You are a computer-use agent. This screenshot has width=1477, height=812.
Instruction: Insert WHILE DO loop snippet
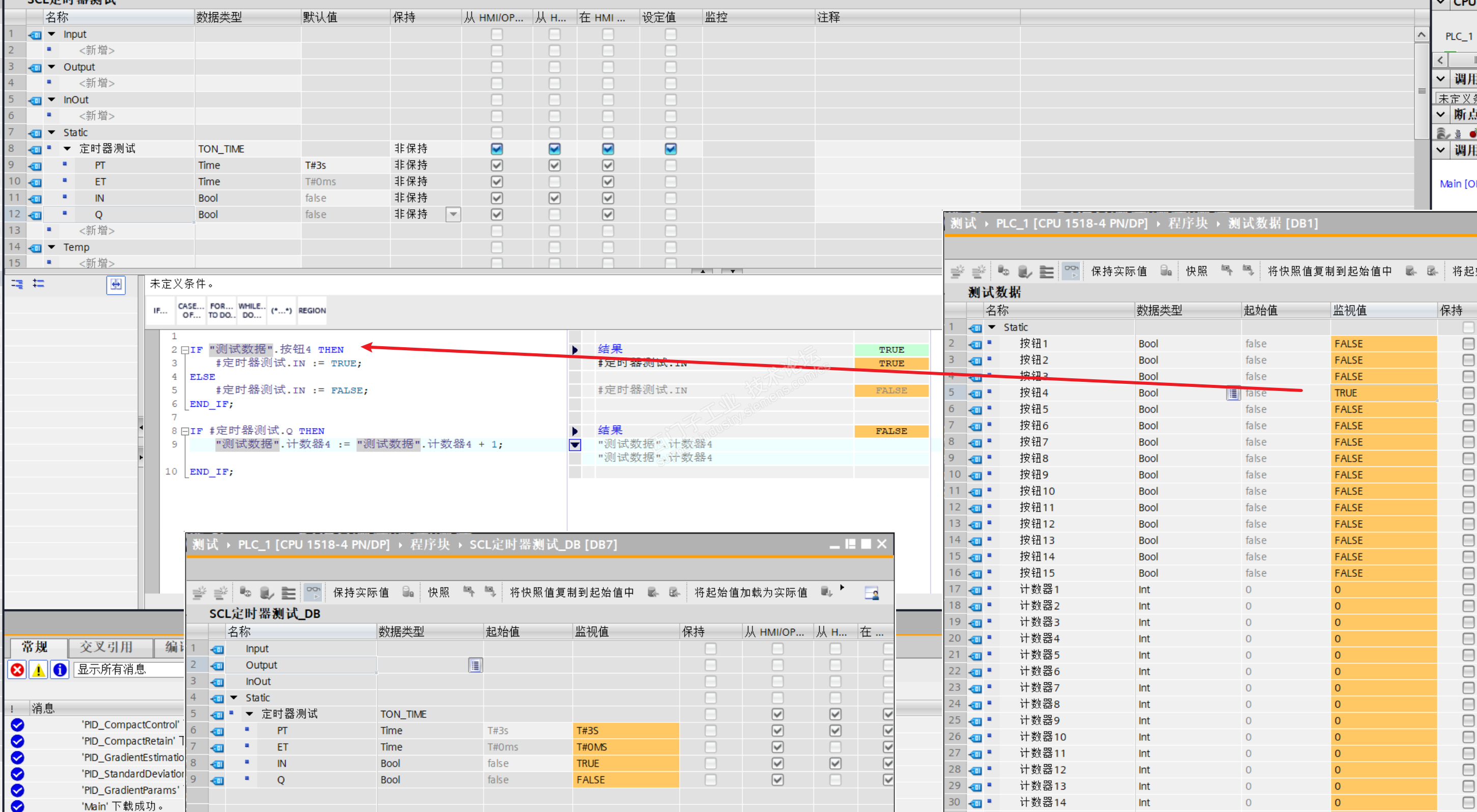pos(251,311)
